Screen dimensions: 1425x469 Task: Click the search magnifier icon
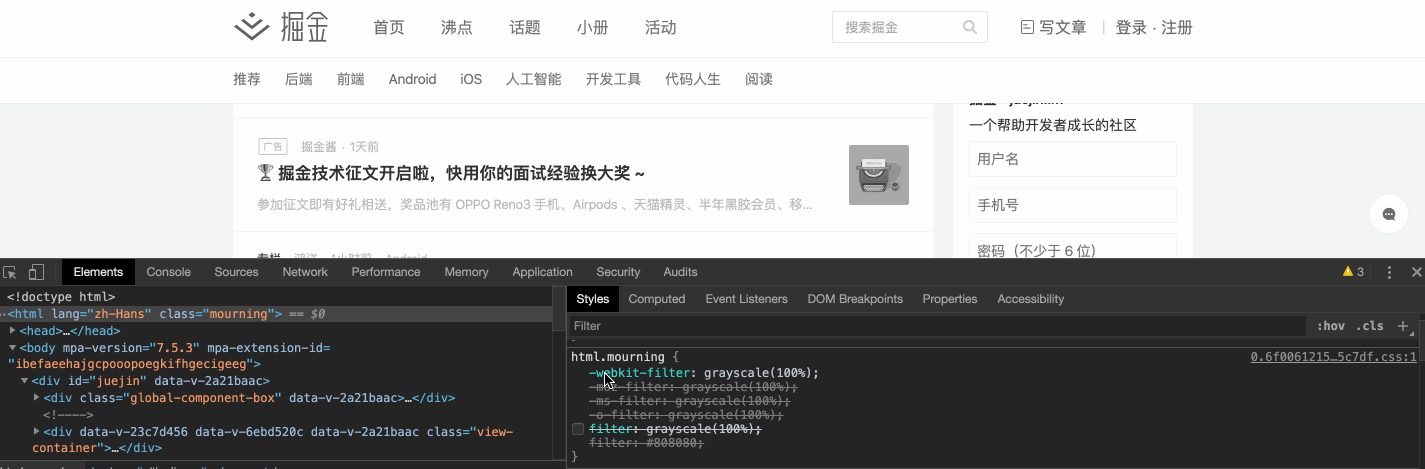pyautogui.click(x=970, y=27)
